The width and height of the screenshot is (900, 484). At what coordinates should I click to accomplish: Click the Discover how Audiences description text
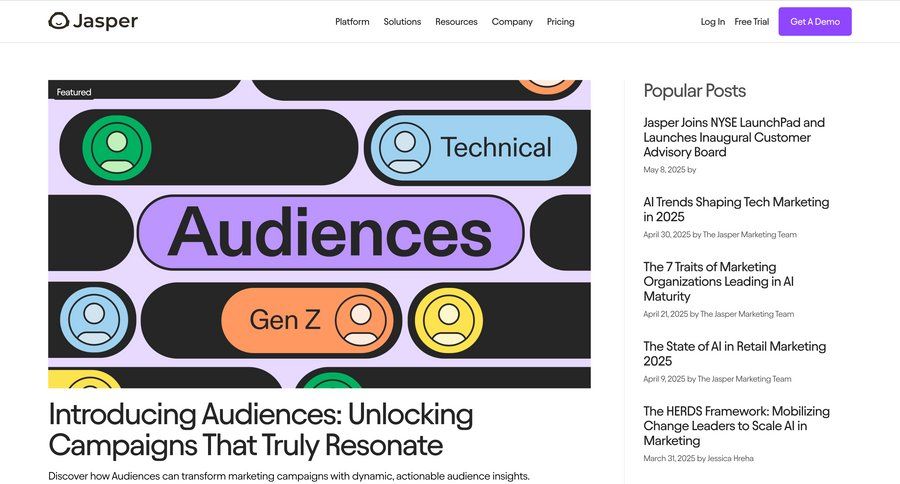click(x=289, y=476)
